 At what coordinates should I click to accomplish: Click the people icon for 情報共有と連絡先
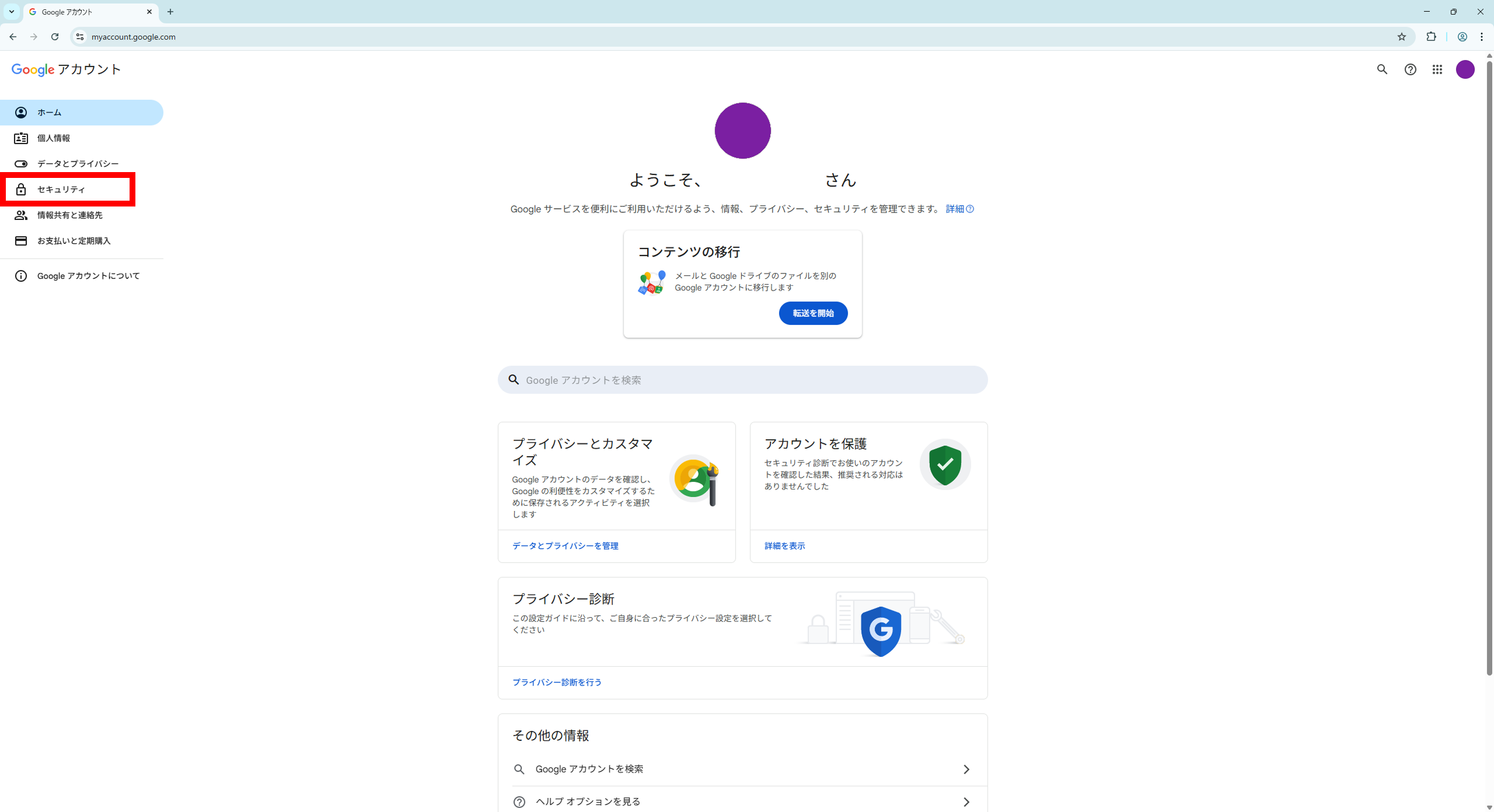(x=21, y=215)
